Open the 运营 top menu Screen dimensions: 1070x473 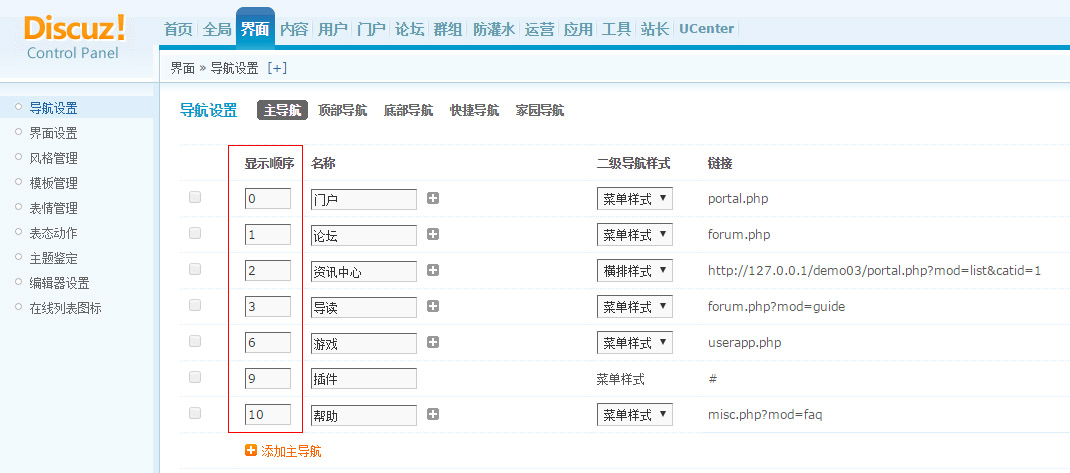(539, 29)
